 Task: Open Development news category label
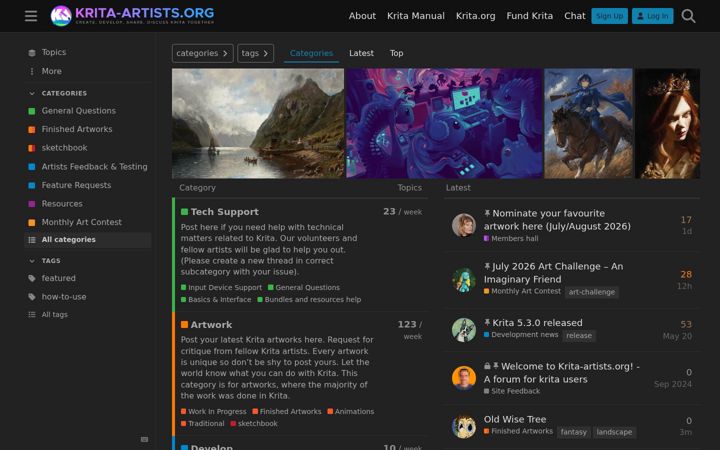[x=521, y=334]
